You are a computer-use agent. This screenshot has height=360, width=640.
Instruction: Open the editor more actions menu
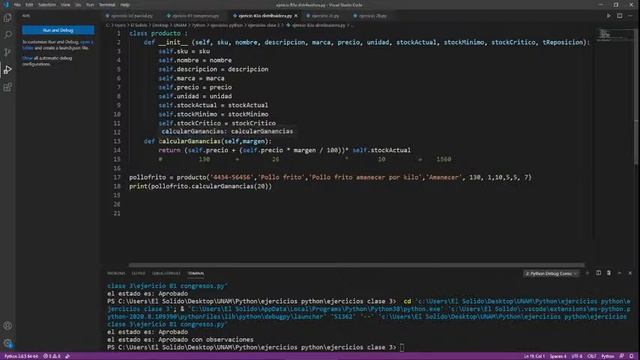[630, 16]
